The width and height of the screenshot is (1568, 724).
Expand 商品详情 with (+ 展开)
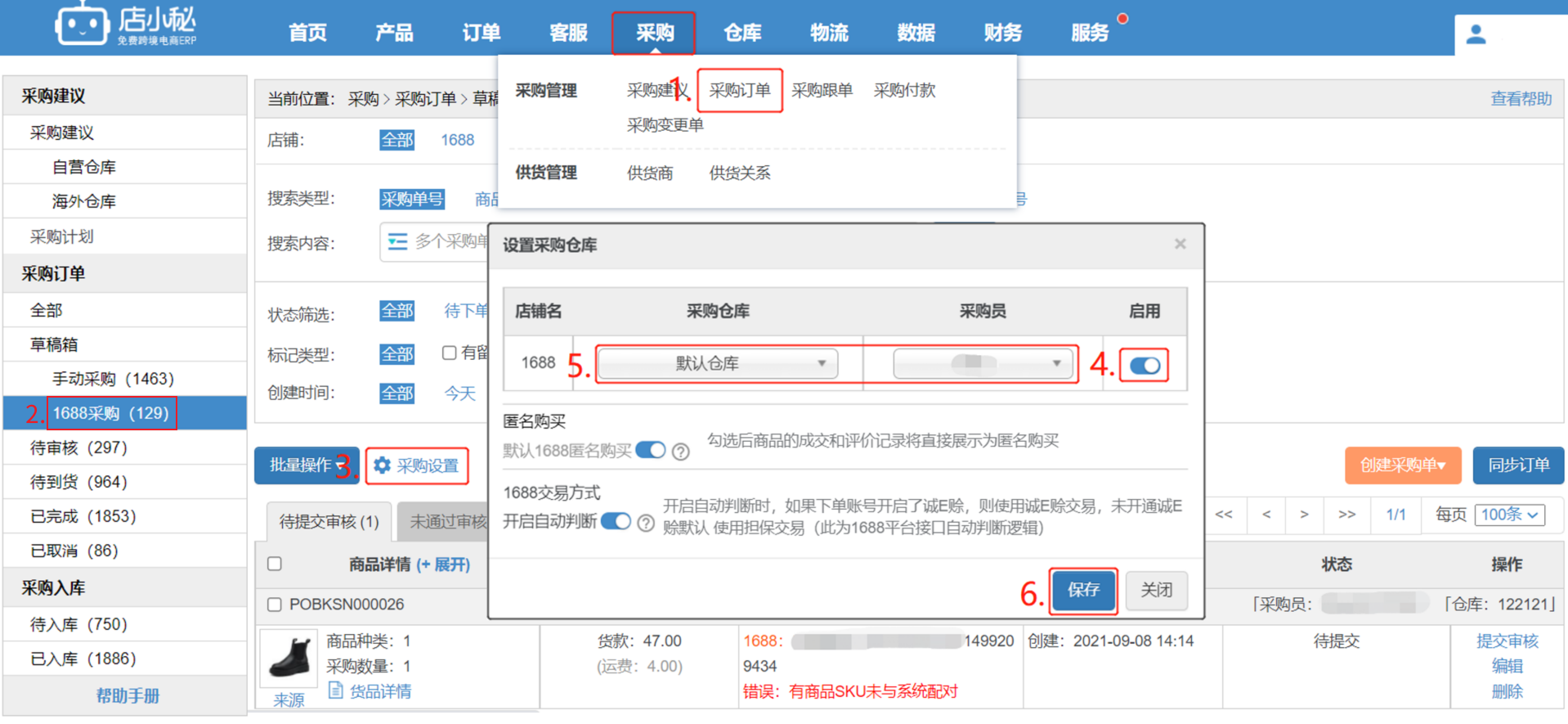coord(443,564)
